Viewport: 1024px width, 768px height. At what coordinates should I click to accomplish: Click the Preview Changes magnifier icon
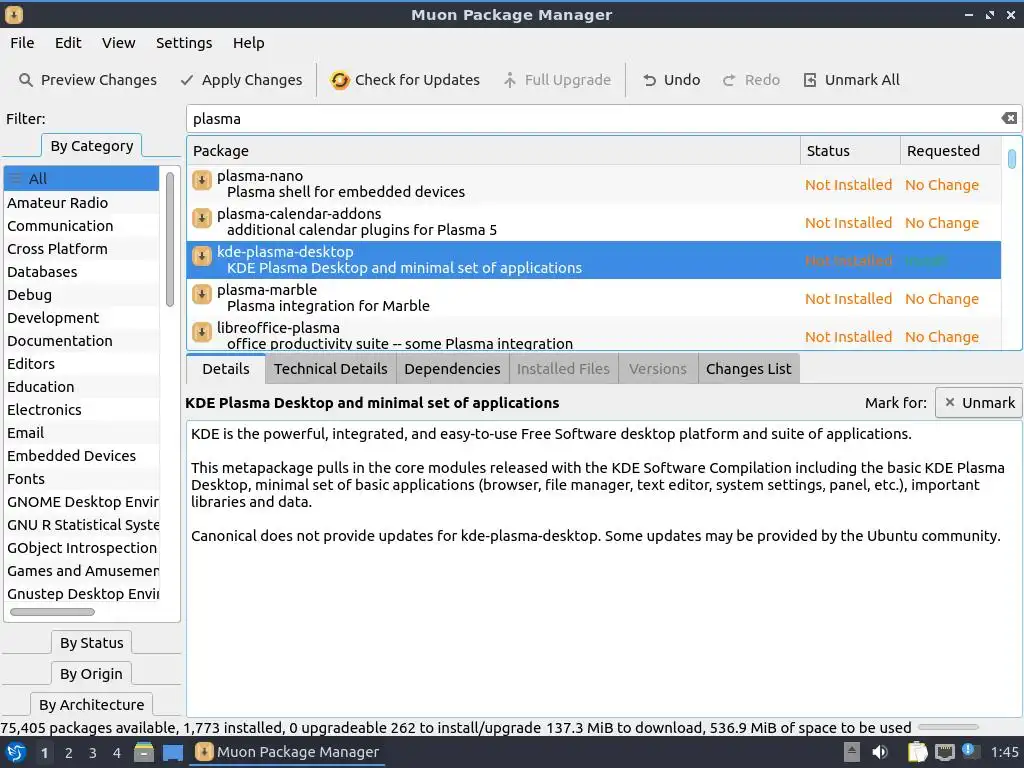(x=25, y=80)
